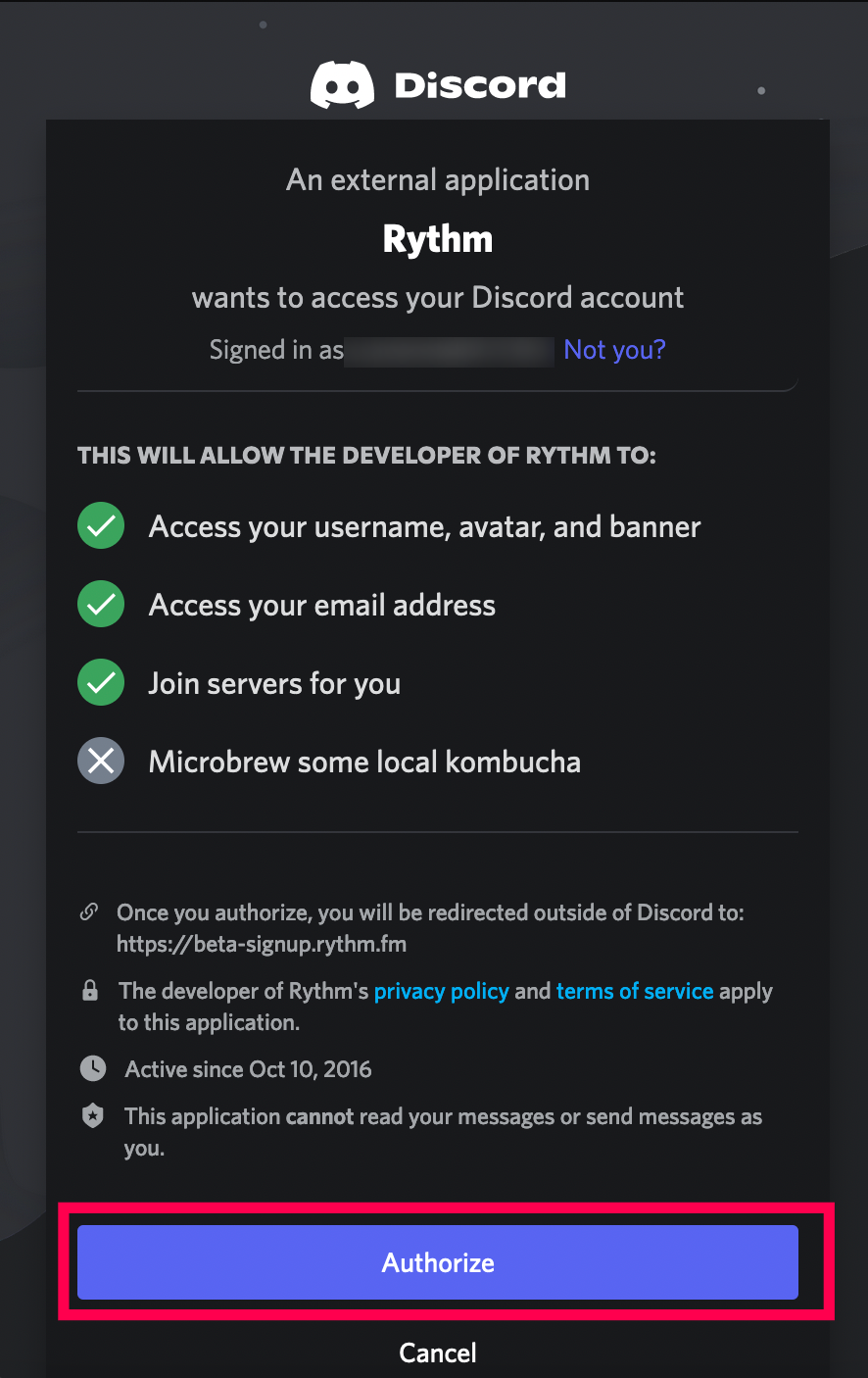Click the Active since Oct 10, 2016 text

click(x=248, y=1069)
